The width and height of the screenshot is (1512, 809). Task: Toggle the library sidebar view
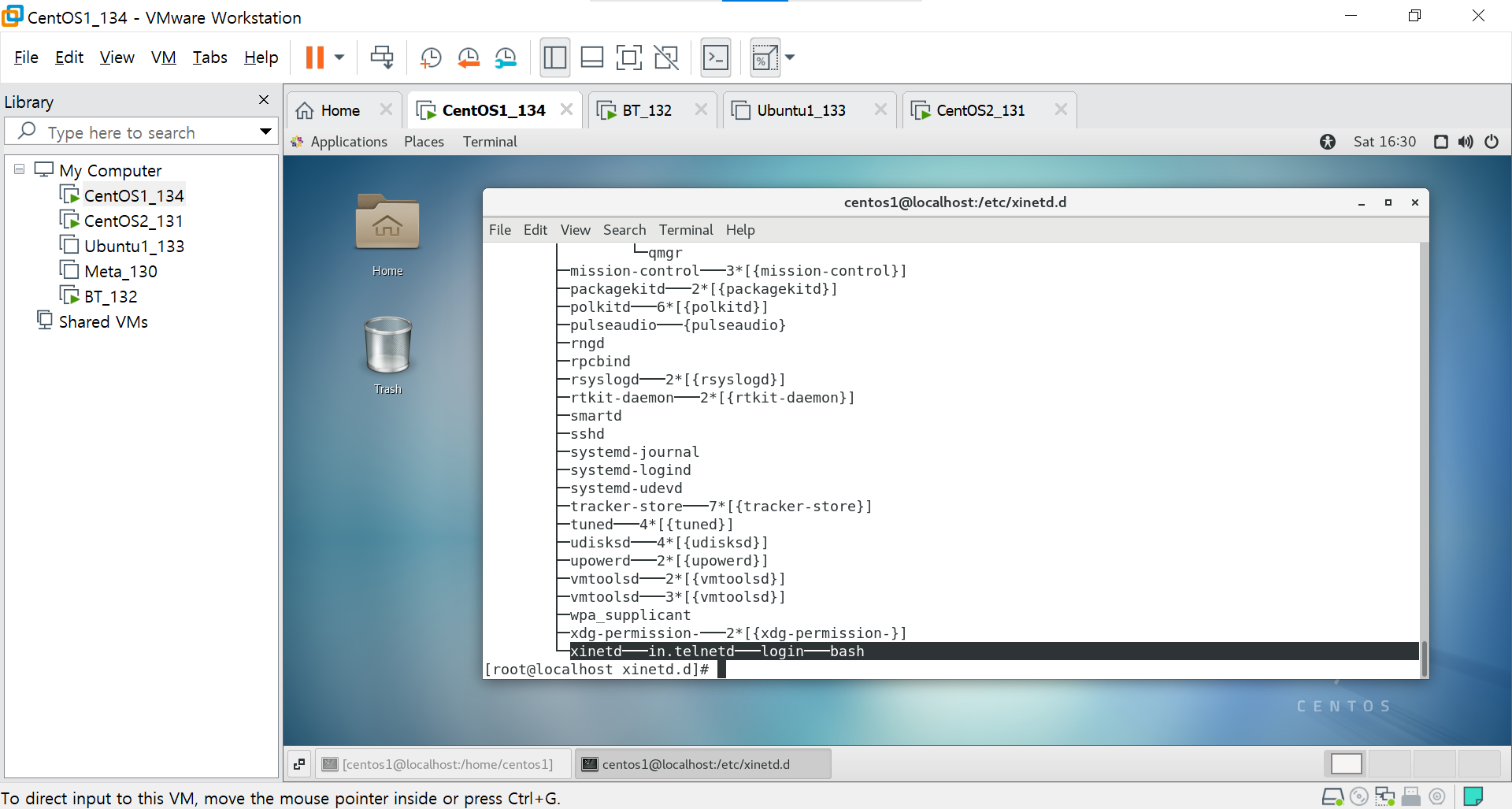(555, 58)
